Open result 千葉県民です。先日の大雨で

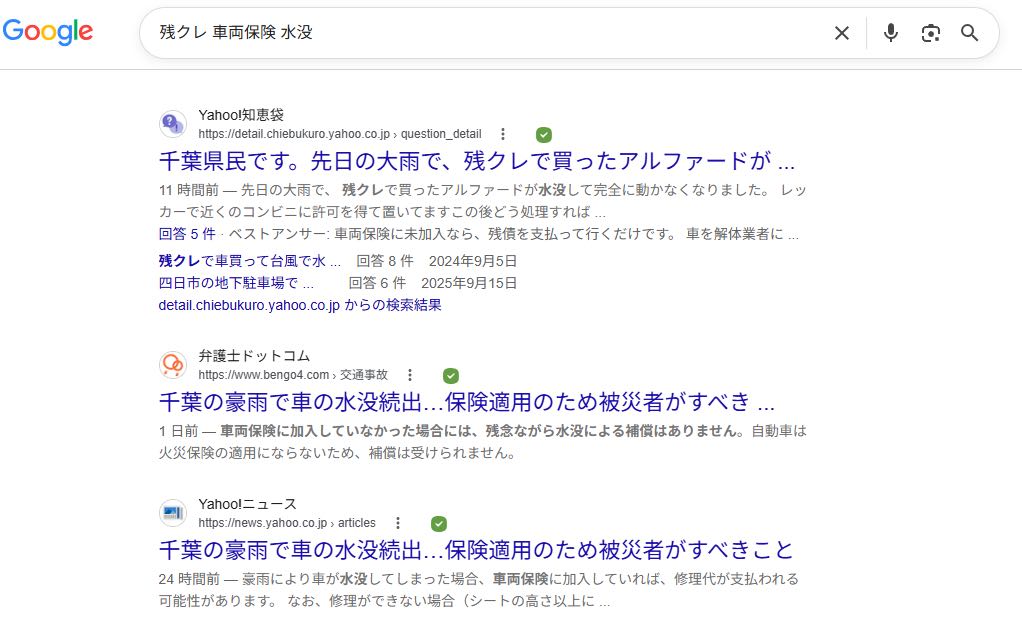pyautogui.click(x=476, y=161)
